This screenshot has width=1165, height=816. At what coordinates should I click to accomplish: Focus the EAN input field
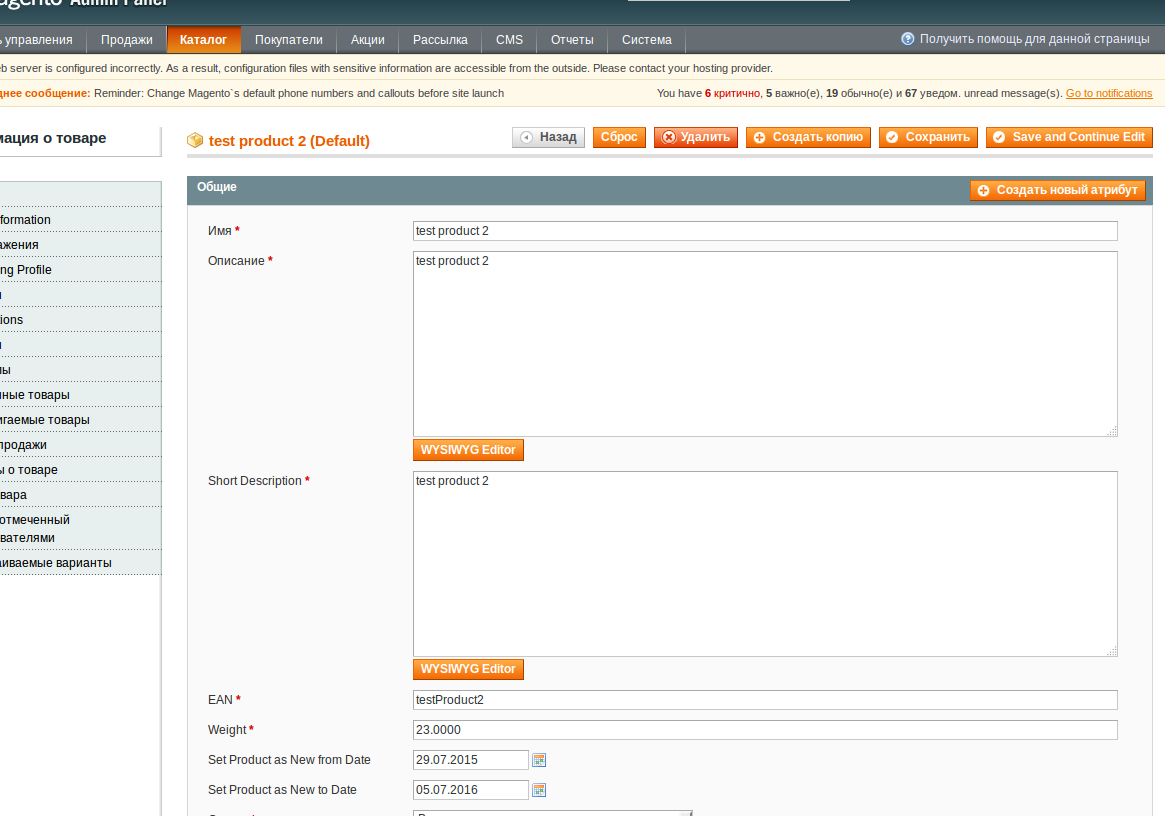(x=765, y=699)
